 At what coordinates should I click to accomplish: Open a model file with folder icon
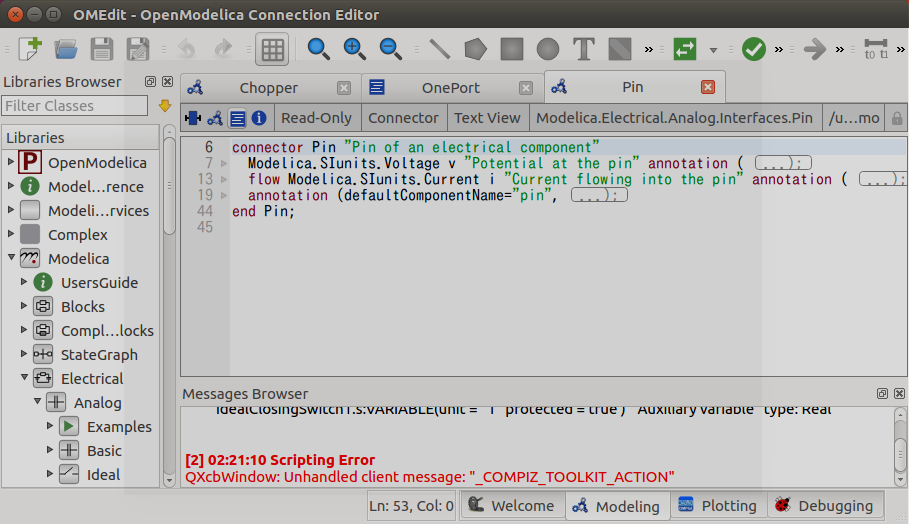66,49
